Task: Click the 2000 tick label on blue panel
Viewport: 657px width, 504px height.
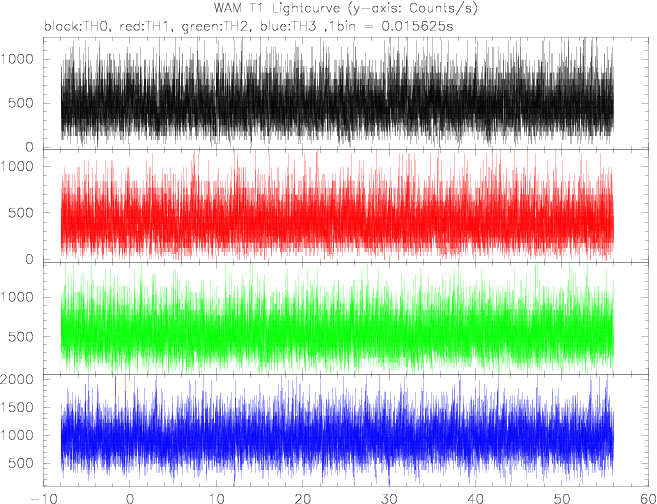Action: click(x=17, y=379)
